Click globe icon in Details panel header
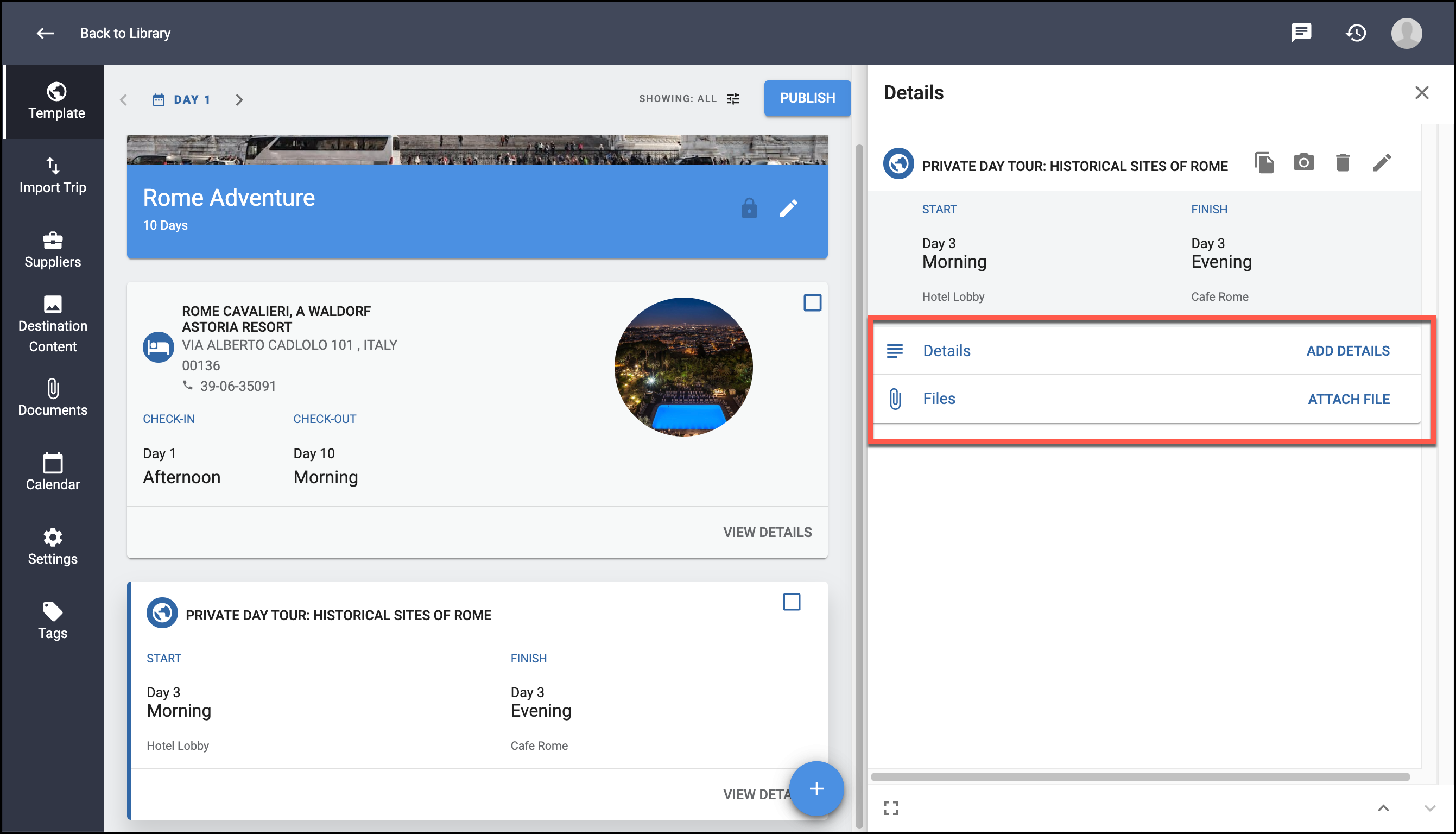The image size is (1456, 834). [x=898, y=164]
